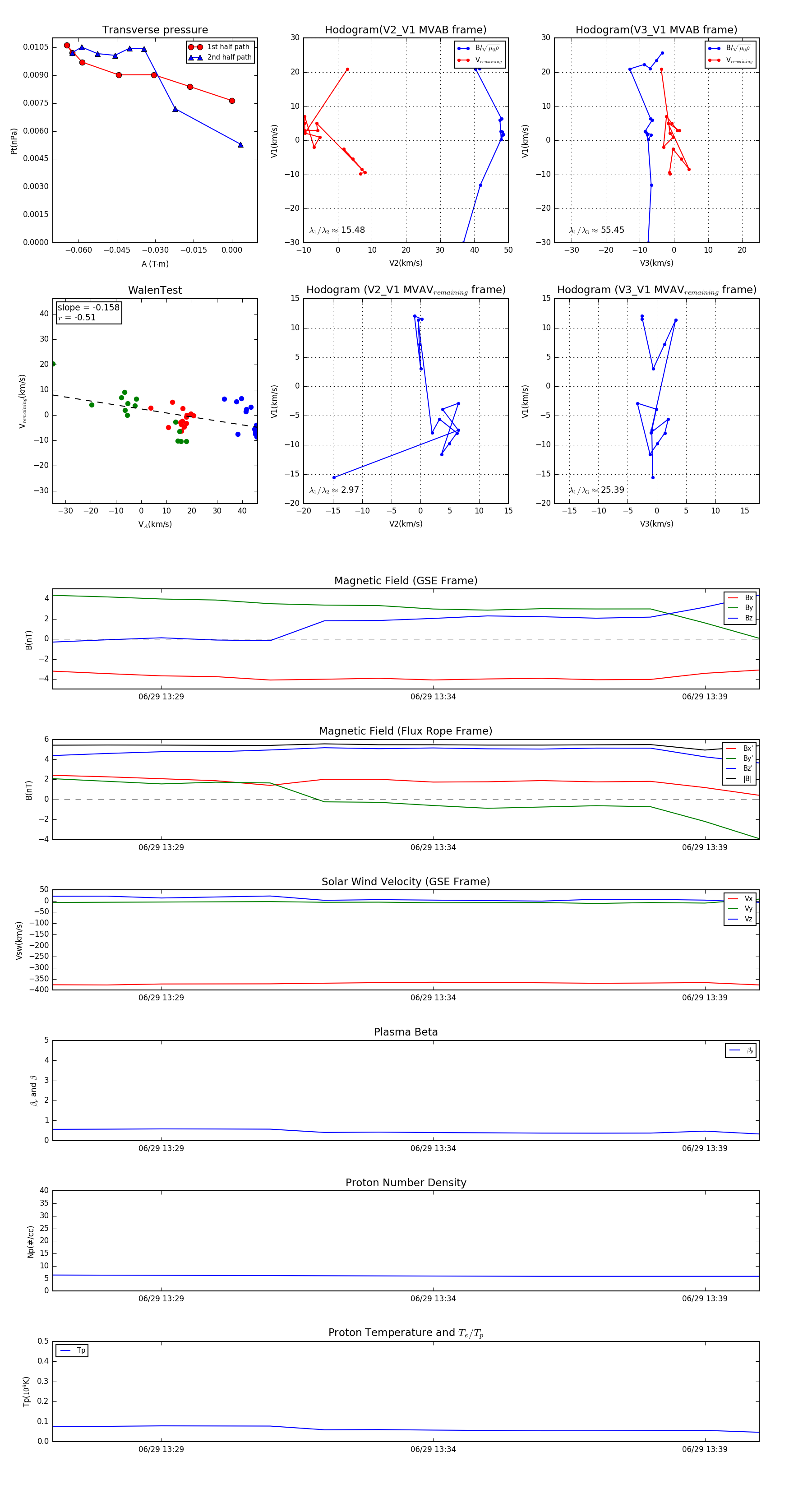Click the first red circle marker on the Transverse pressure plot
This screenshot has width=812, height=1489.
pyautogui.click(x=67, y=46)
